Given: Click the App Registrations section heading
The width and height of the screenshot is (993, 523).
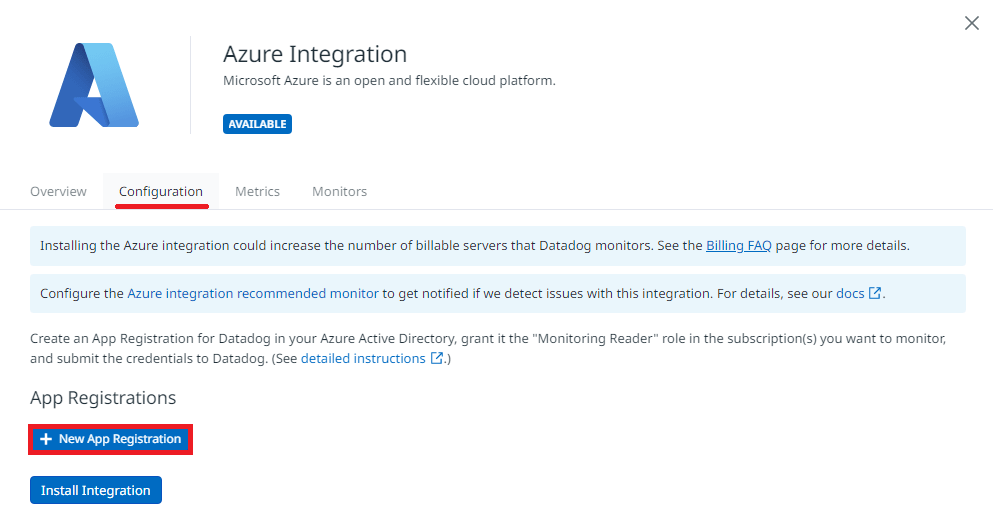Looking at the screenshot, I should point(103,398).
